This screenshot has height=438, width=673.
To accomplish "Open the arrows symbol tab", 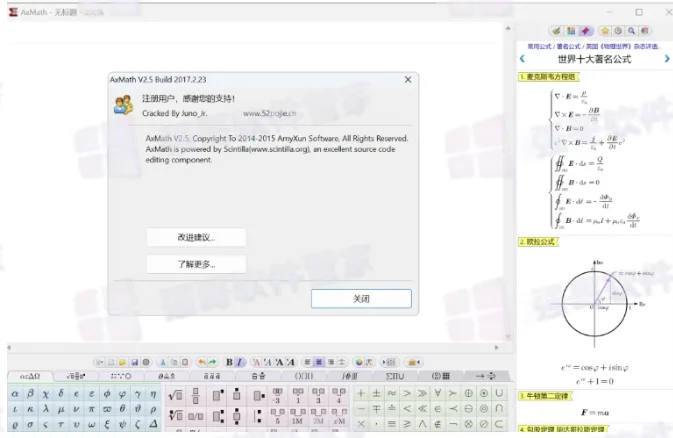I will [485, 376].
